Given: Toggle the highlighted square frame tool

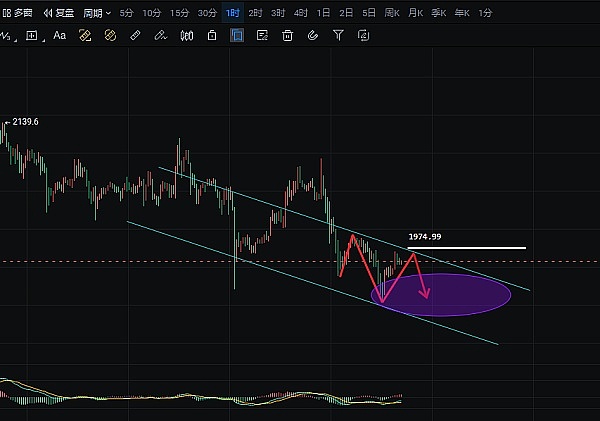Looking at the screenshot, I should (x=237, y=36).
